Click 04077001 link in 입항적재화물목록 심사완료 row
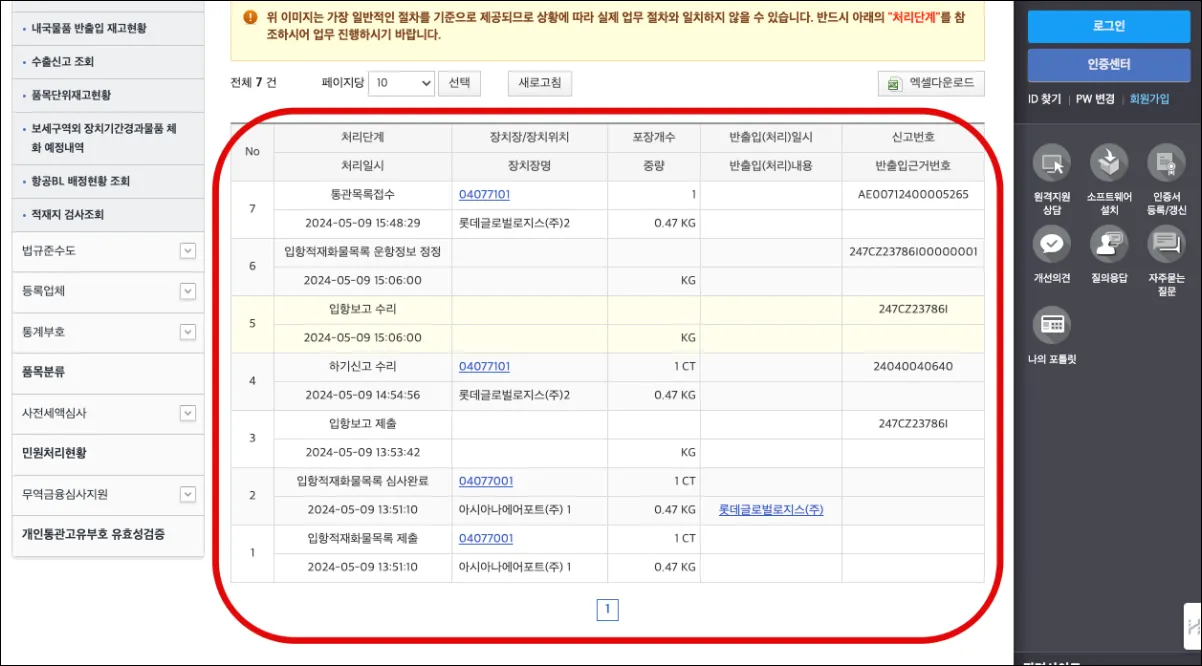This screenshot has width=1202, height=666. point(486,481)
